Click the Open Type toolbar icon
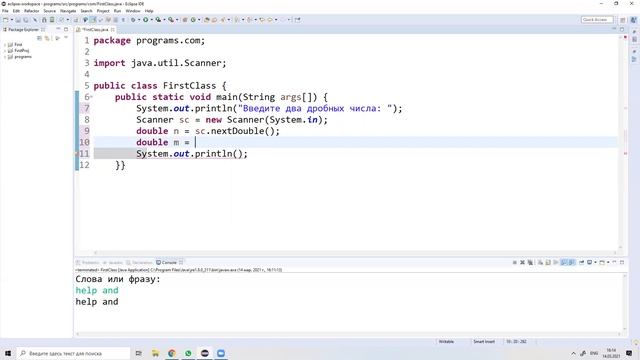This screenshot has width=640, height=360. click(x=207, y=20)
